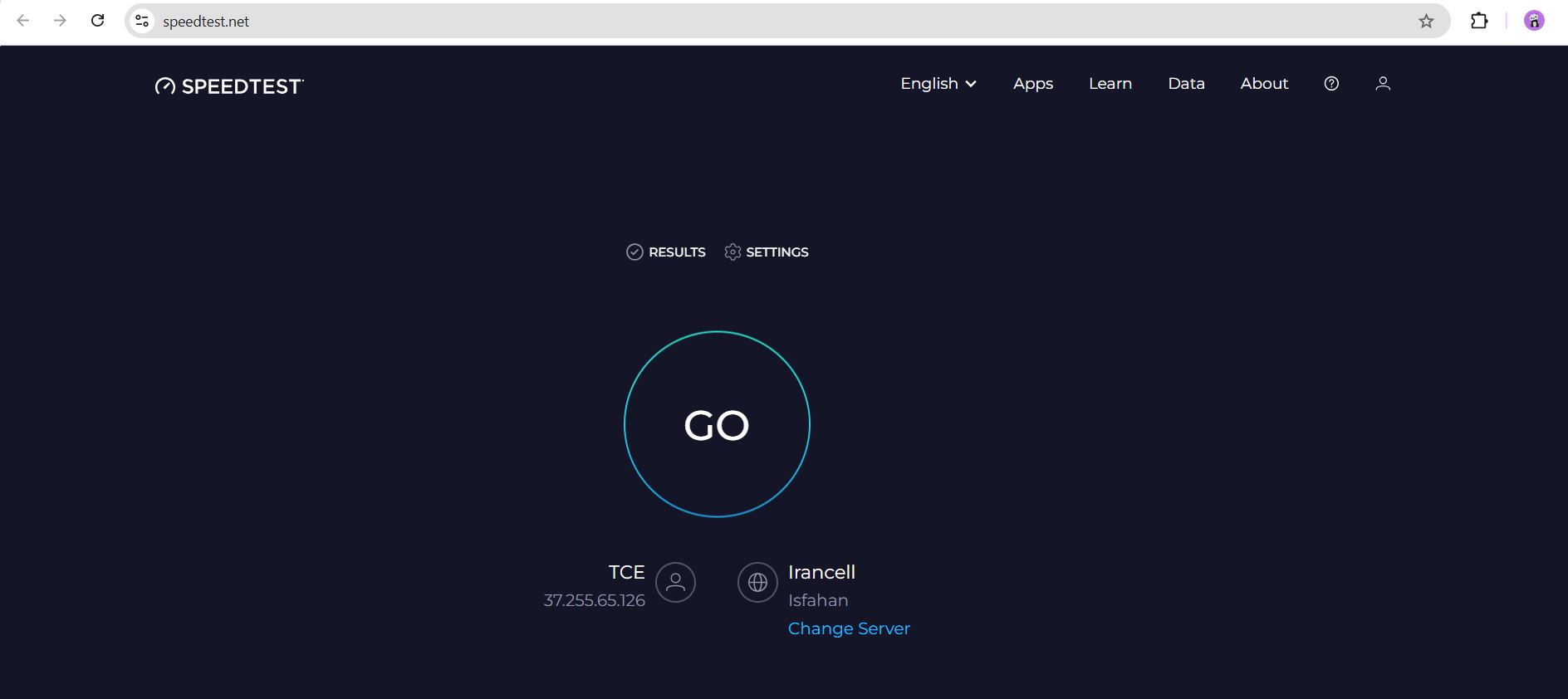Expand the English language dropdown

coord(938,84)
